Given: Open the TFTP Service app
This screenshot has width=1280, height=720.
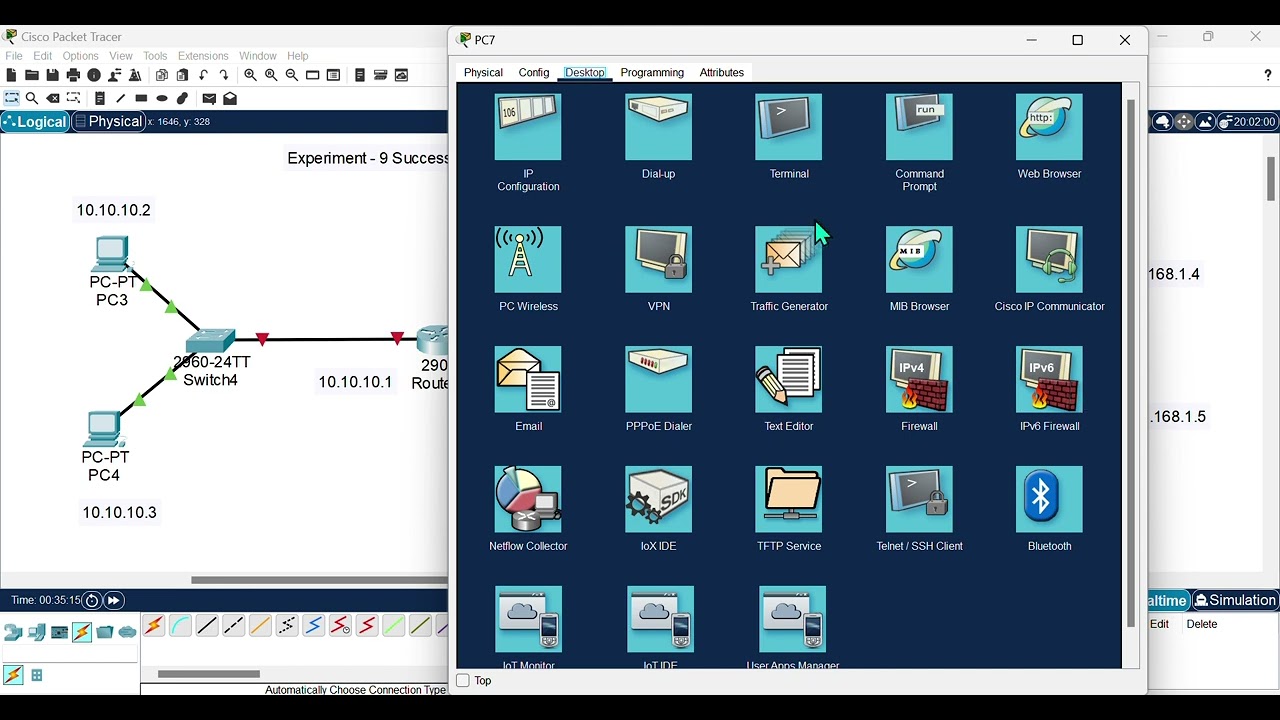Looking at the screenshot, I should click(x=789, y=499).
